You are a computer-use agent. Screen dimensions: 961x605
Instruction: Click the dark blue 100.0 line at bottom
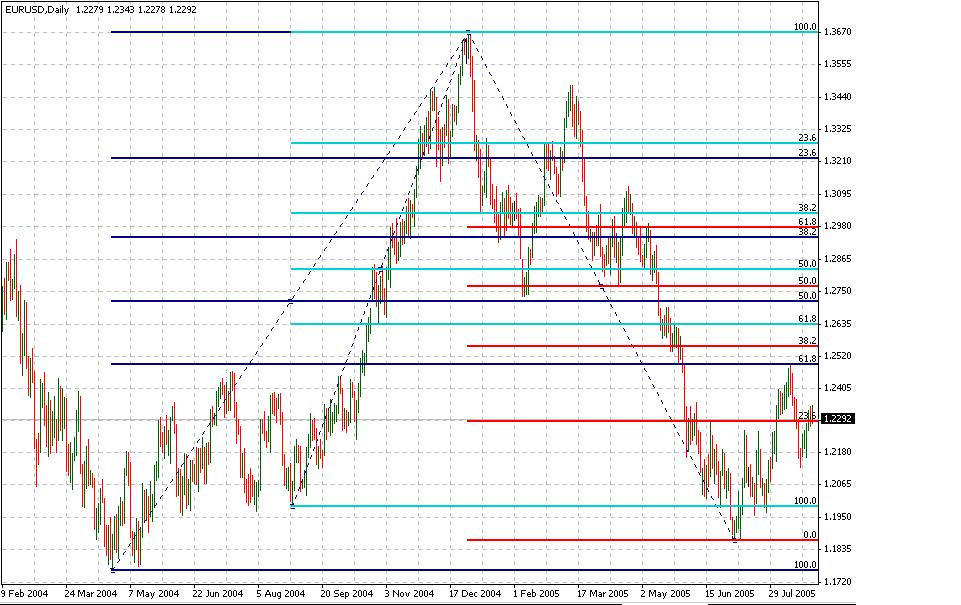[x=450, y=570]
